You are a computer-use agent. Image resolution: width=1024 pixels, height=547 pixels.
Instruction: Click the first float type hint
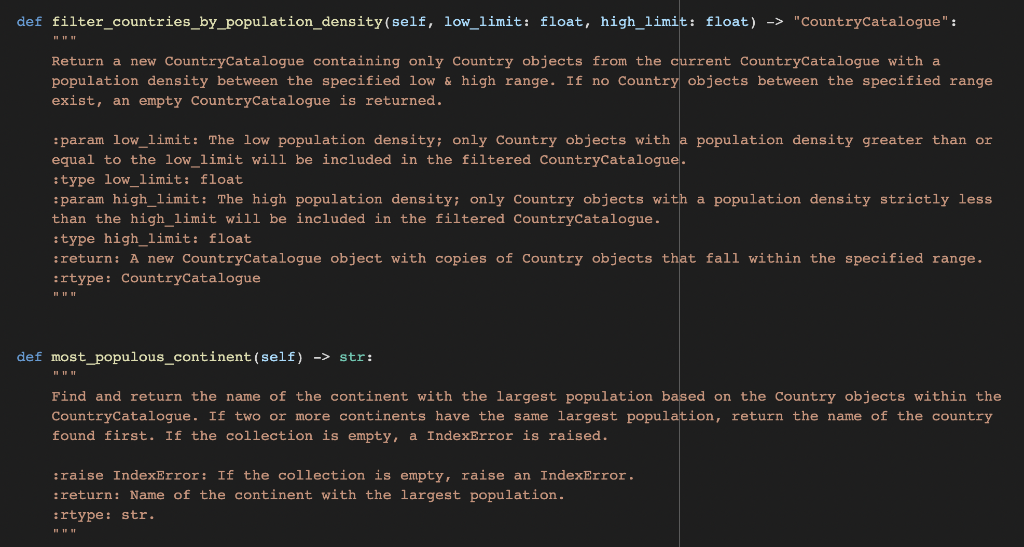pos(562,22)
